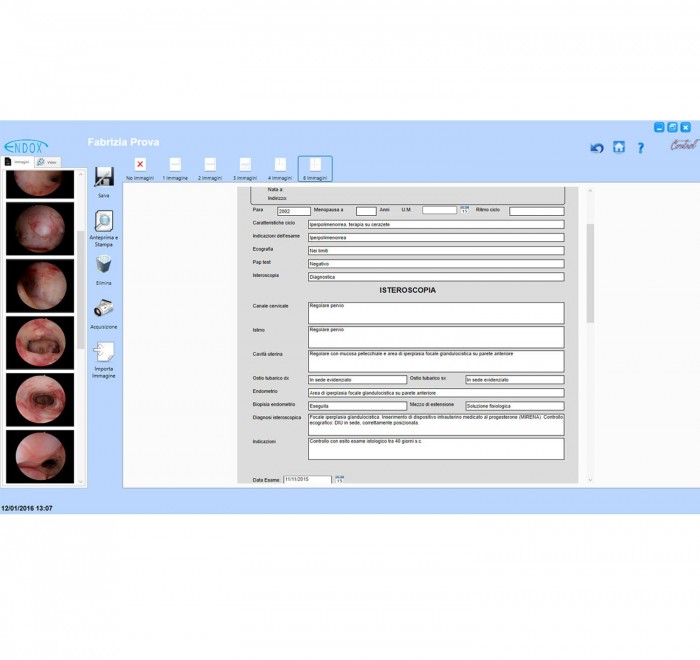Select the No Immagini layout option
This screenshot has height=660, width=700.
coord(140,165)
